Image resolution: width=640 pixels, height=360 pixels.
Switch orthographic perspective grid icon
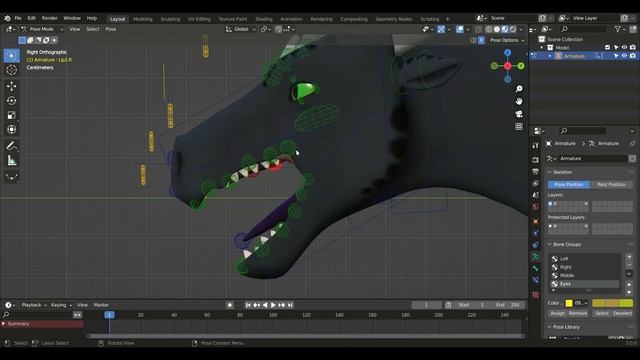[x=519, y=127]
